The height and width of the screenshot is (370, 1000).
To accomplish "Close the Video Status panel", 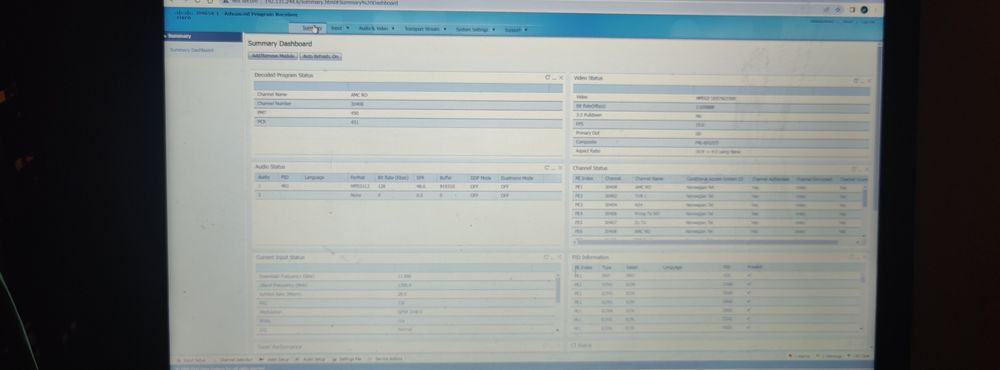I will (869, 81).
